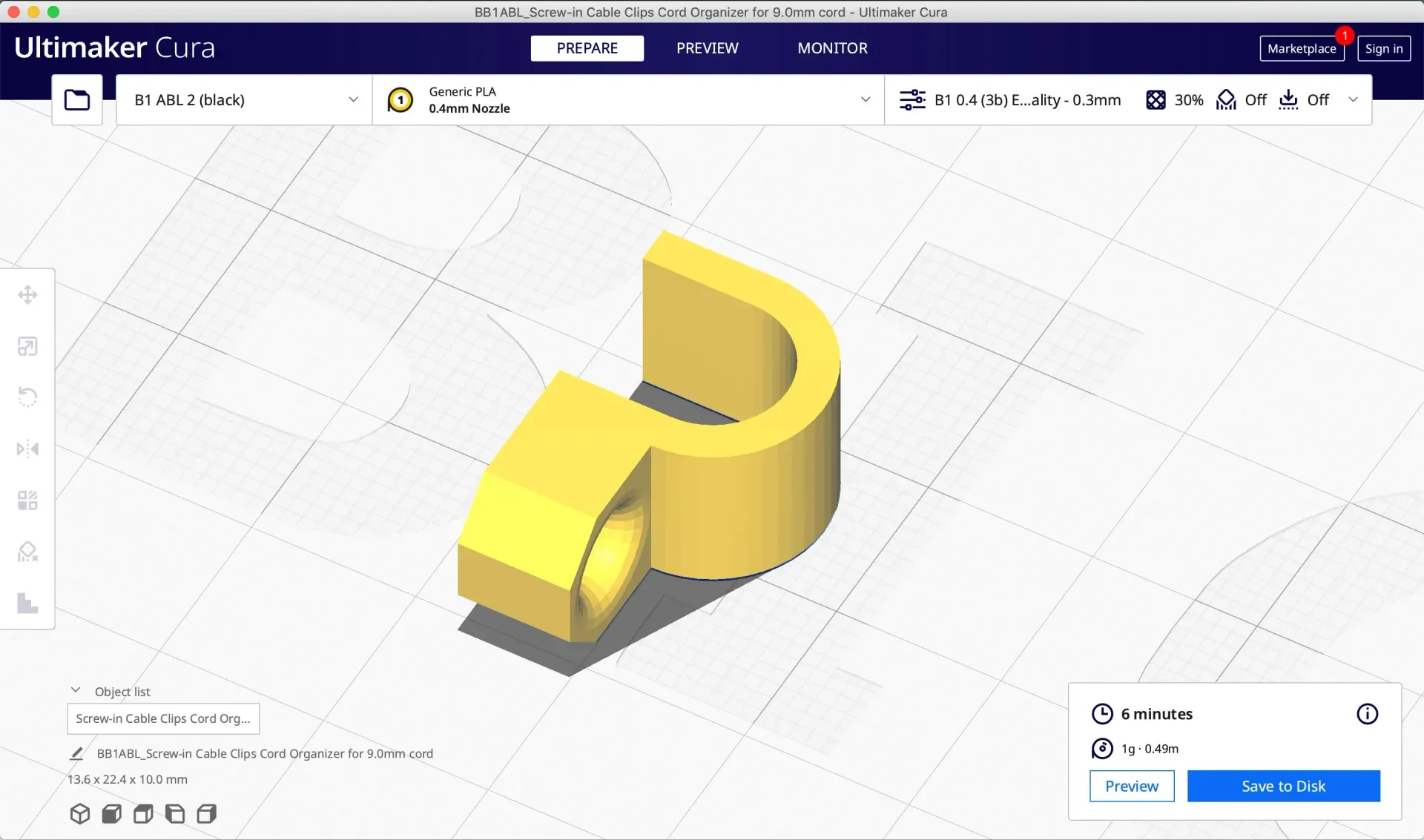Click Save to Disk
Screen dimensions: 1424x840
pyautogui.click(x=1284, y=787)
